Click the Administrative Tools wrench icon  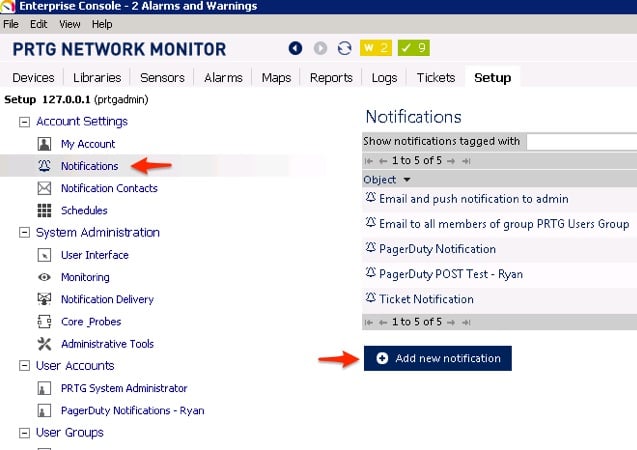[x=44, y=344]
